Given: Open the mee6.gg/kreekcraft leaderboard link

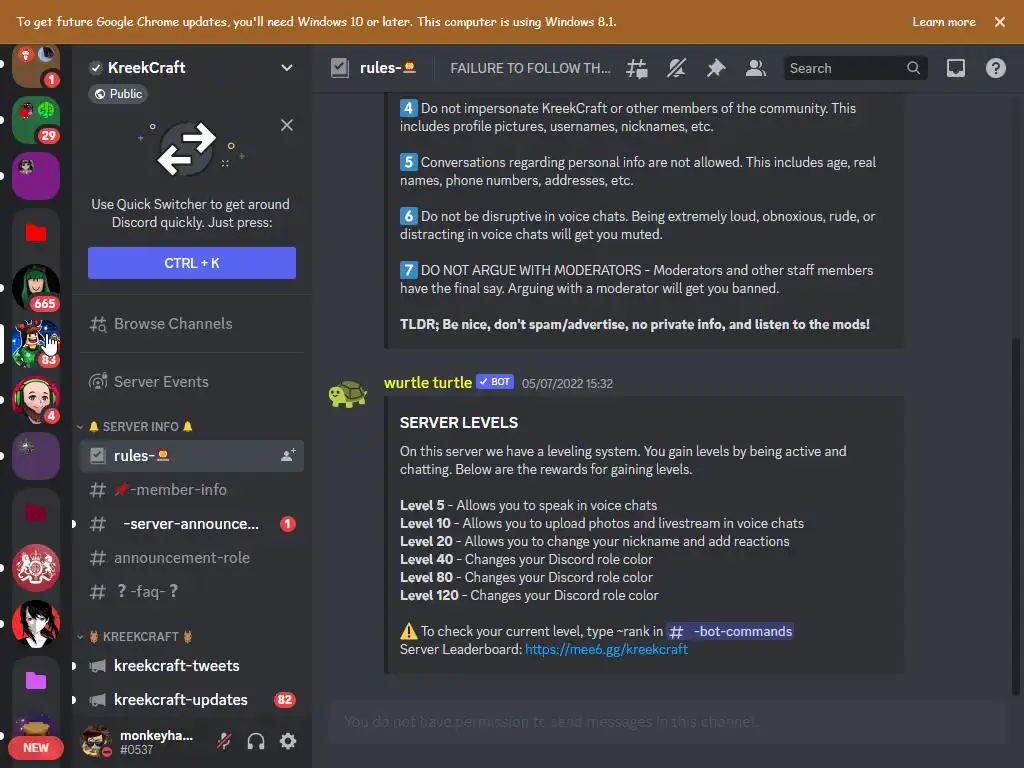Looking at the screenshot, I should [606, 650].
